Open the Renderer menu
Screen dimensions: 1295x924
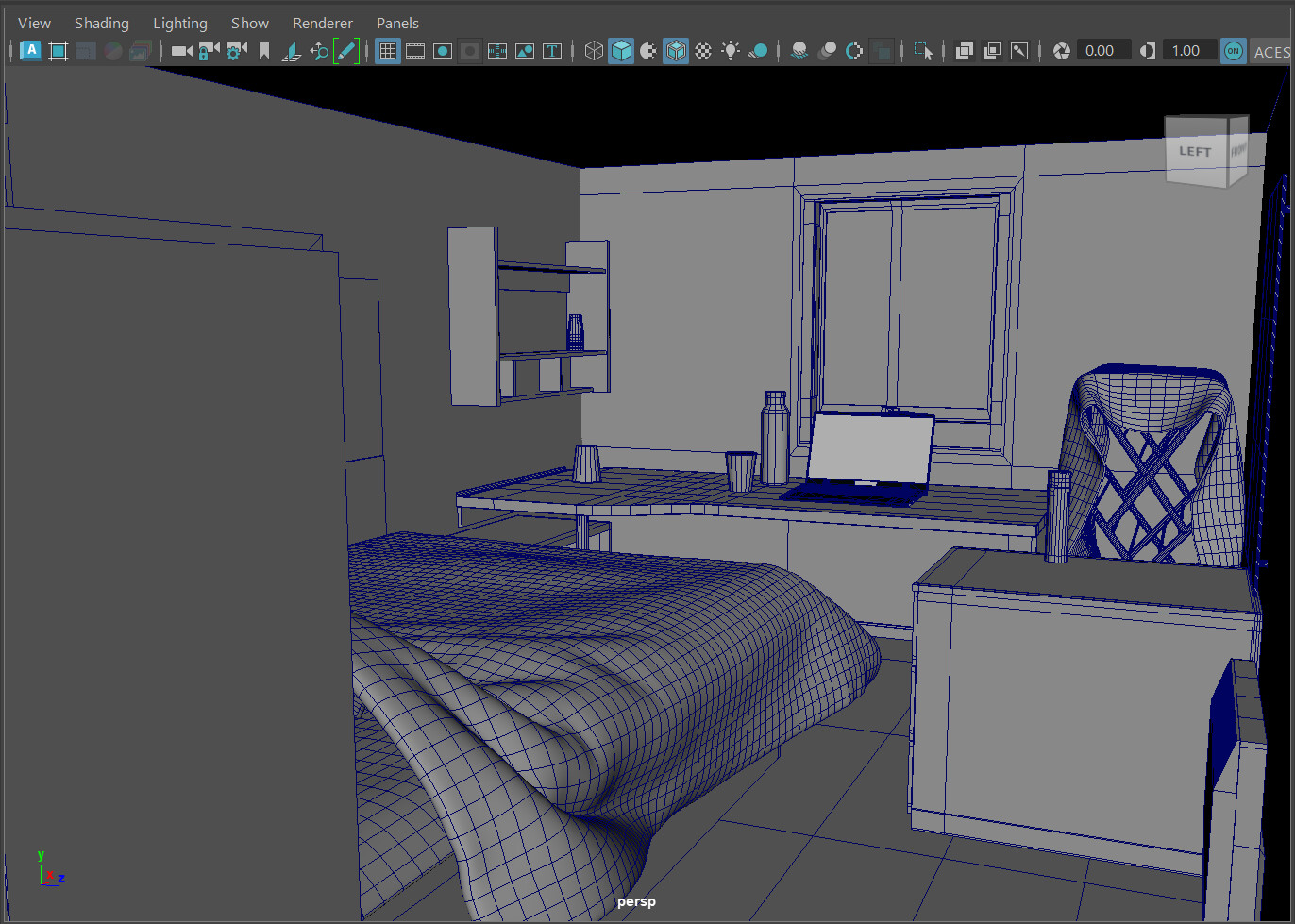click(x=322, y=22)
